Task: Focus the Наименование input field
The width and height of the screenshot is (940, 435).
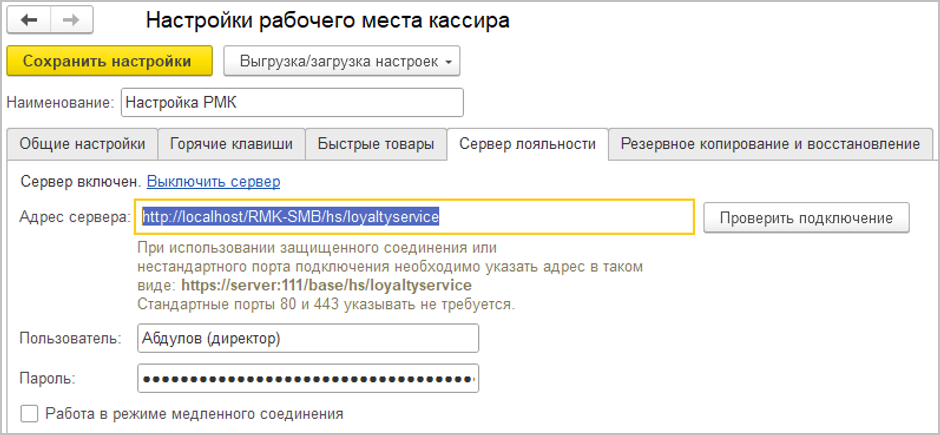Action: pos(292,103)
